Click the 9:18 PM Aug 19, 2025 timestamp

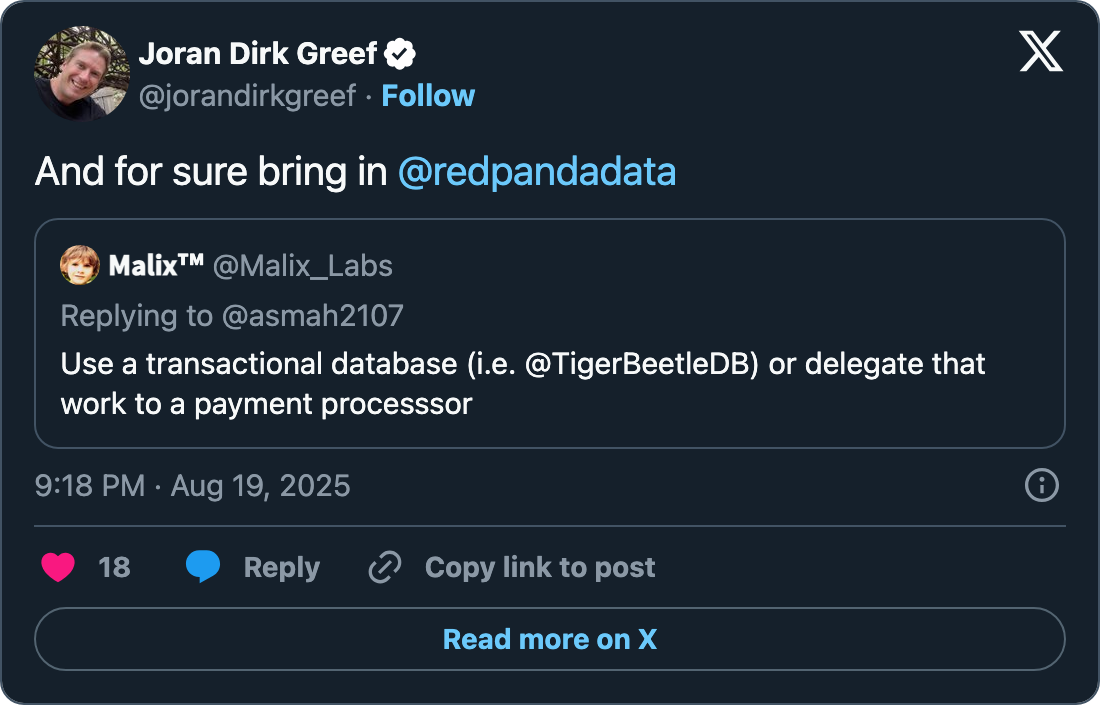tap(193, 486)
